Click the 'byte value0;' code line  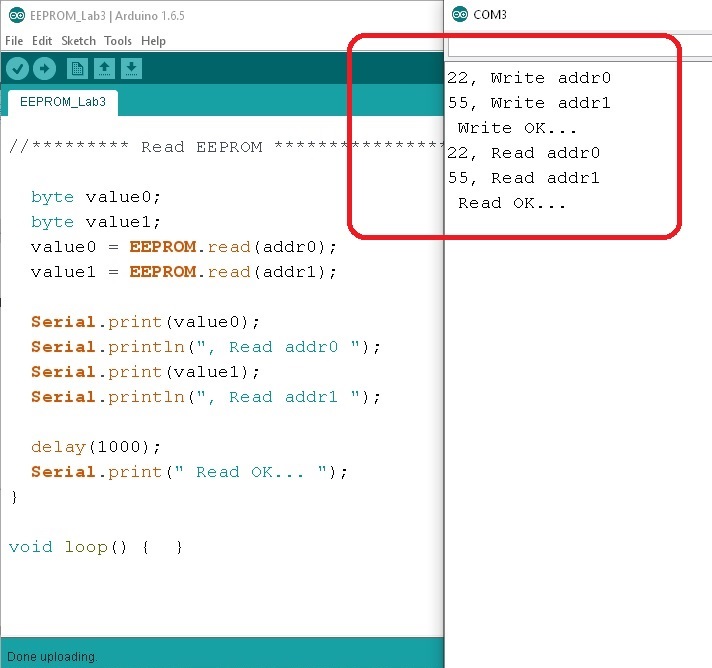[x=96, y=197]
